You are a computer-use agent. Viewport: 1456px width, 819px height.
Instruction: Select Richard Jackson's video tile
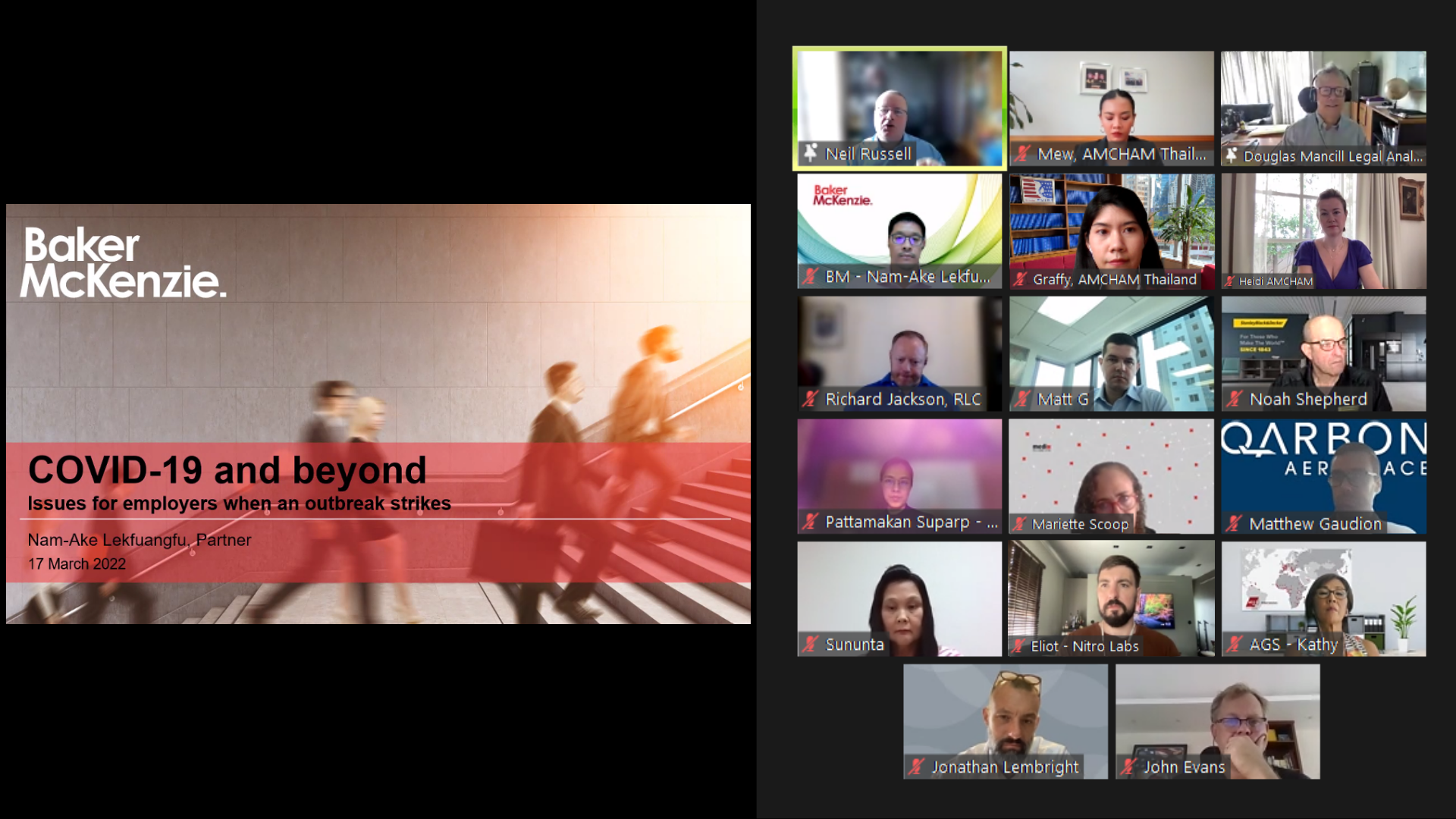coord(899,353)
